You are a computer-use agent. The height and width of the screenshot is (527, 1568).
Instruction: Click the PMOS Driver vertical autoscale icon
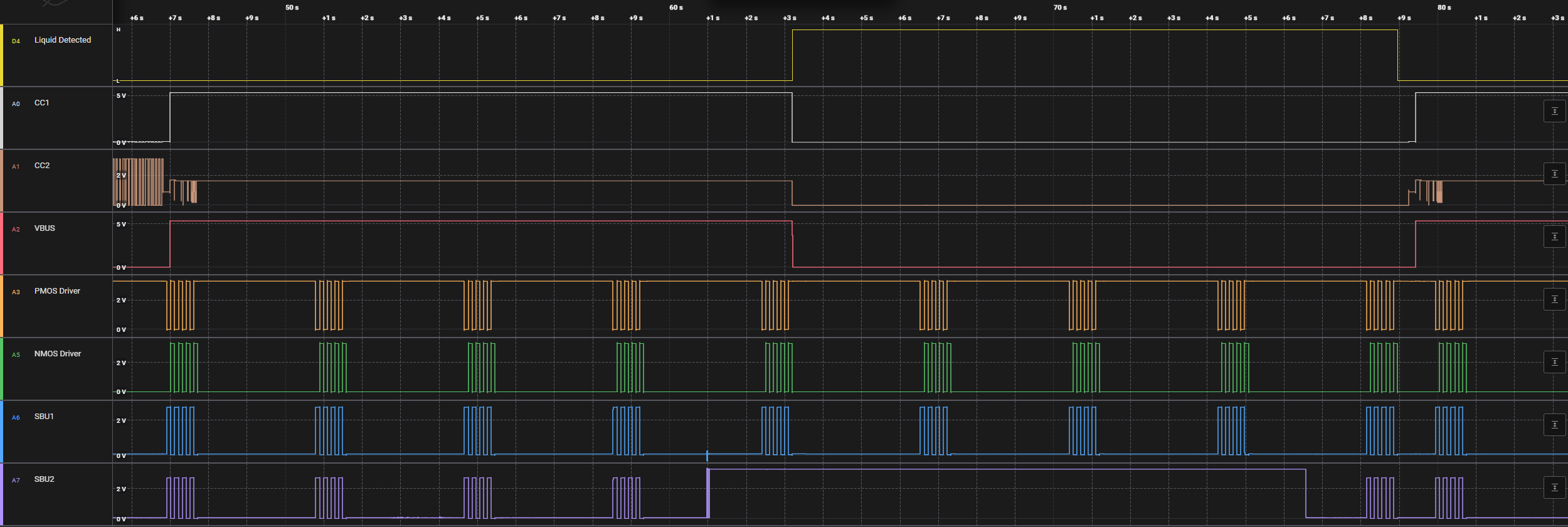click(1554, 299)
